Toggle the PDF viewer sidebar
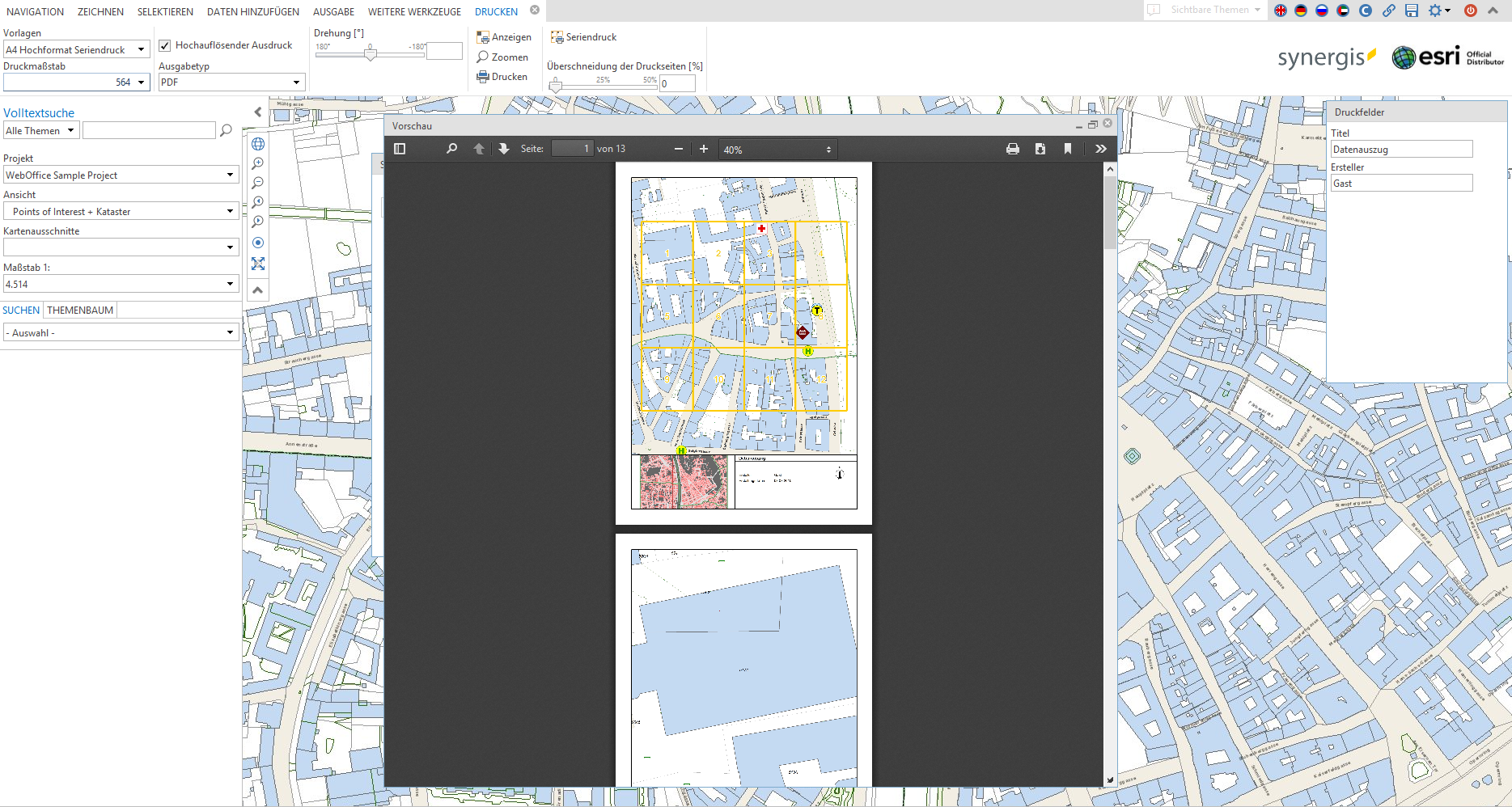 400,149
